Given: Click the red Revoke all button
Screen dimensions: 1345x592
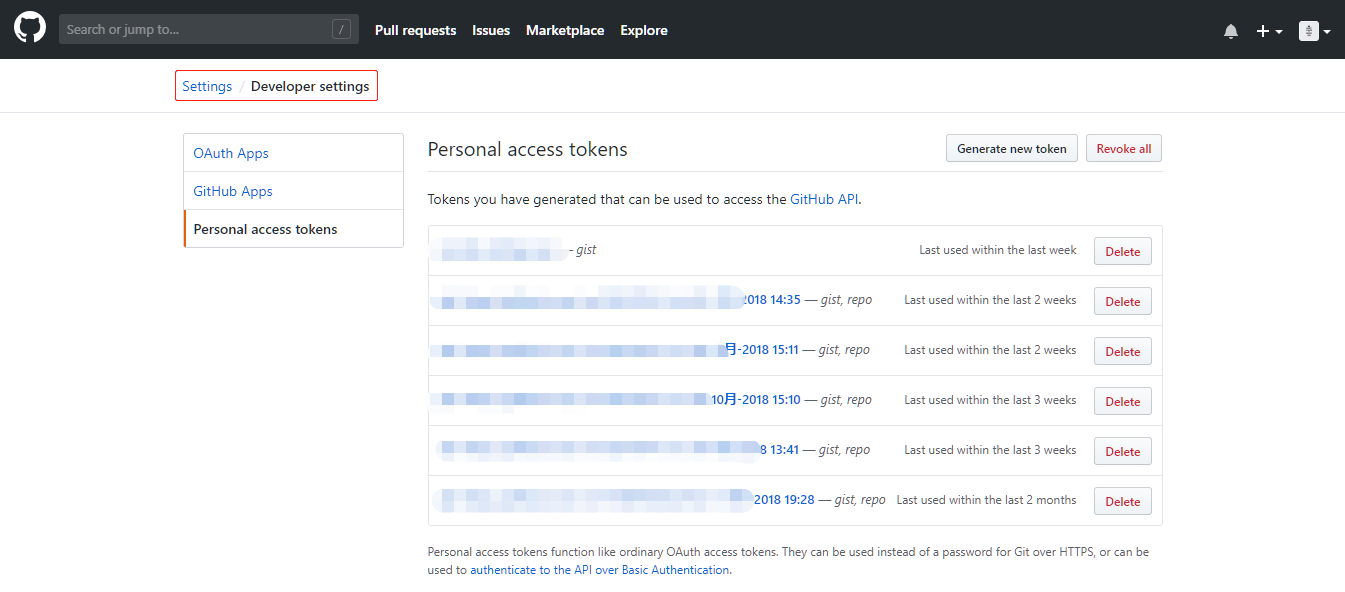Looking at the screenshot, I should (x=1123, y=148).
